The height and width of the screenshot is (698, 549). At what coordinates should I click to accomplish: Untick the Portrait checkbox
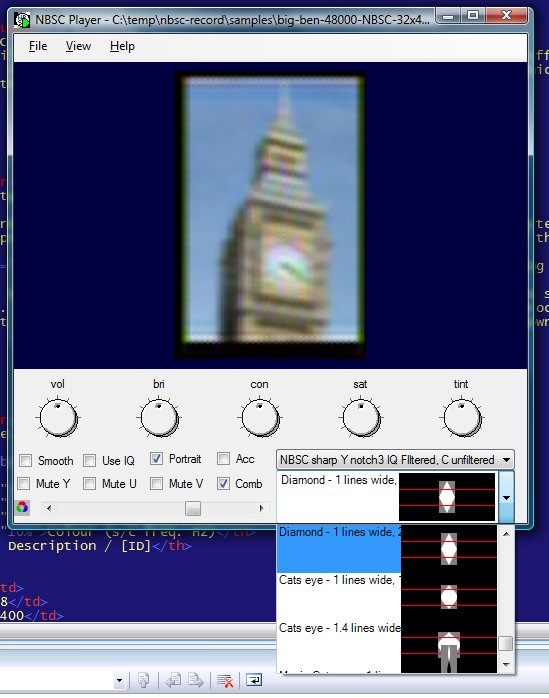pos(156,459)
